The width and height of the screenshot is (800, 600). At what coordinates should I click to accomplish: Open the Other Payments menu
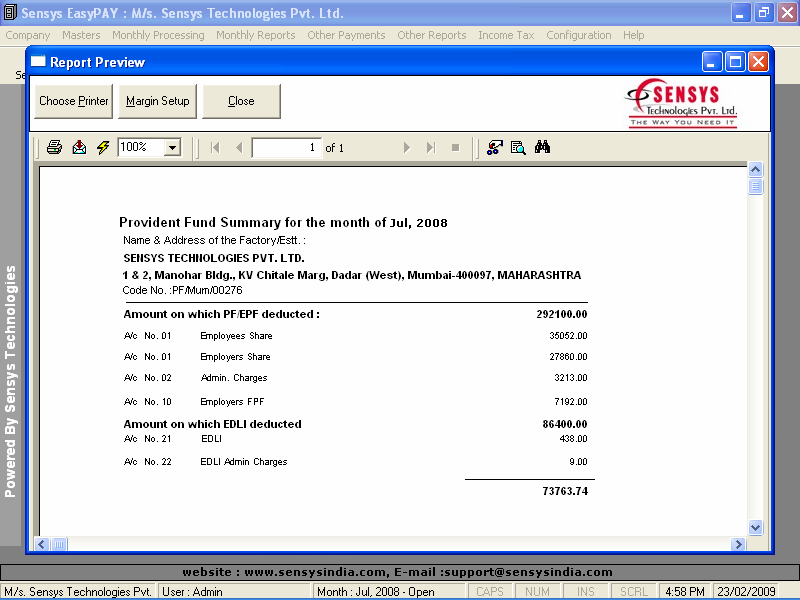[346, 35]
